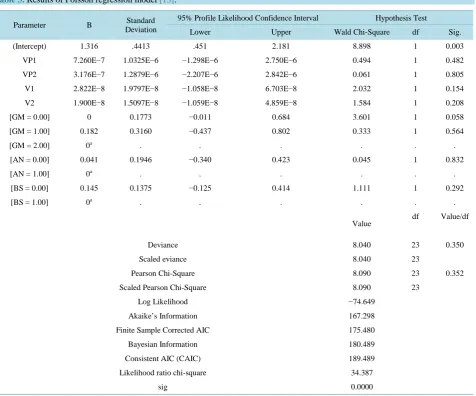Select the Wald value '3.601'
This screenshot has width=476, height=396.
(362, 117)
